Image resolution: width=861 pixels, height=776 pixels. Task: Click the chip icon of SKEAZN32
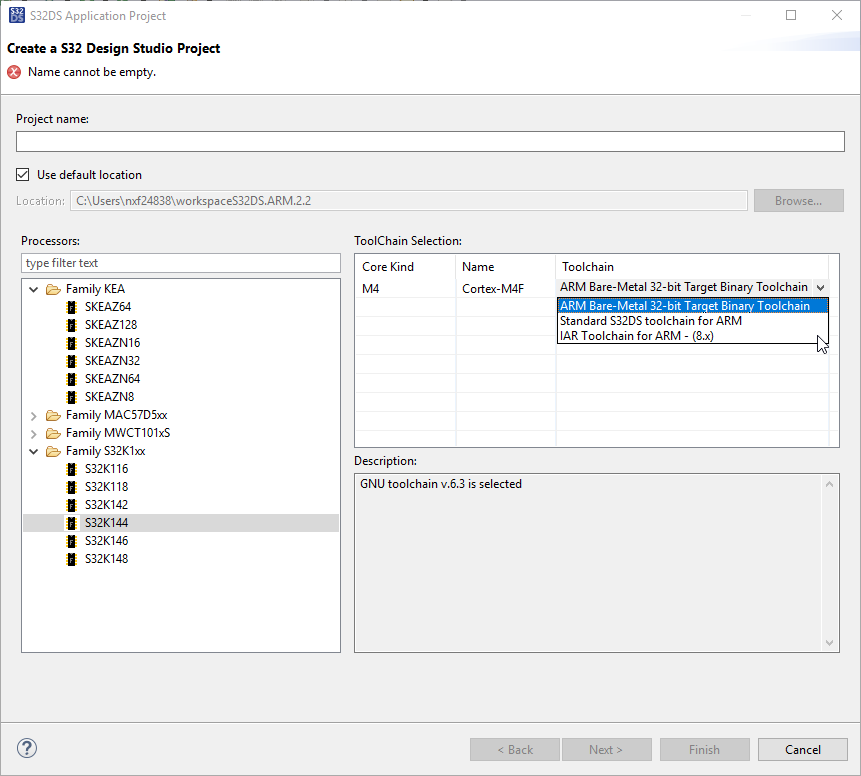tap(71, 361)
